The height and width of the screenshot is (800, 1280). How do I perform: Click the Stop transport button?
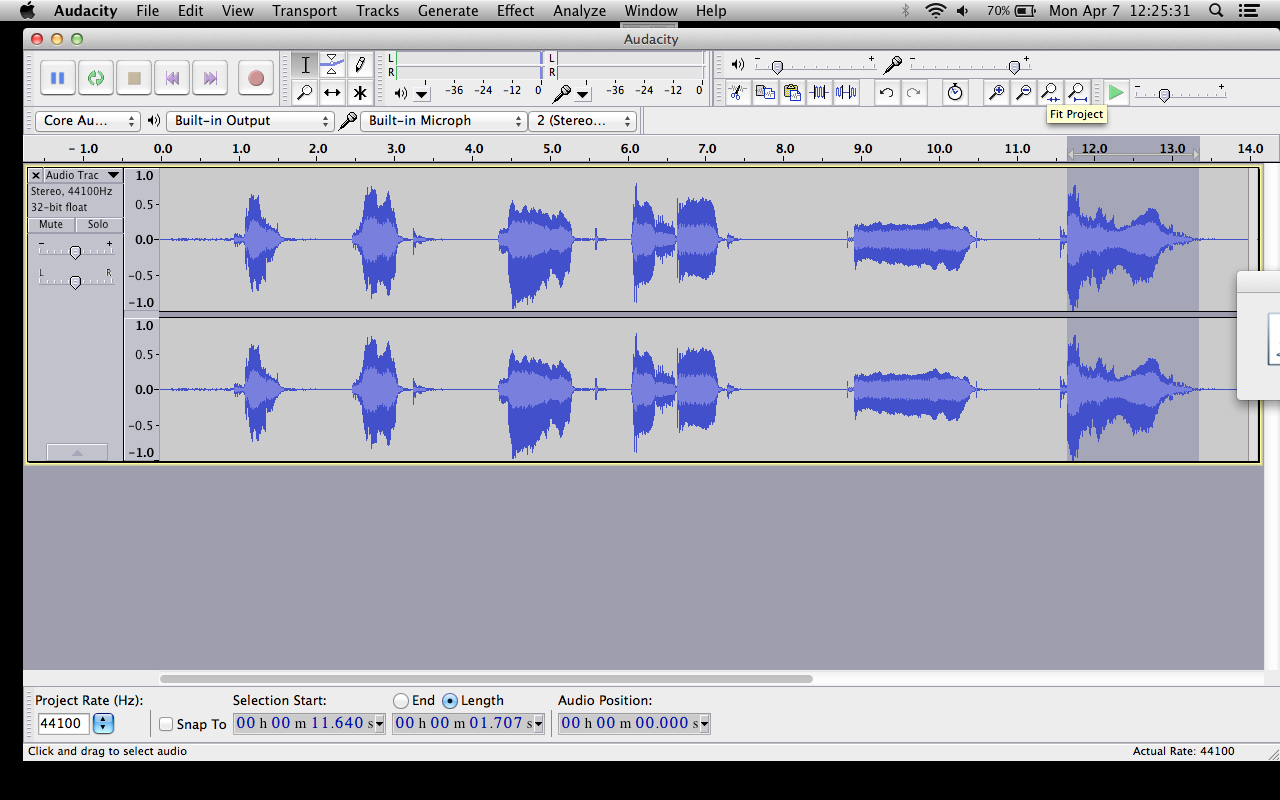coord(134,78)
